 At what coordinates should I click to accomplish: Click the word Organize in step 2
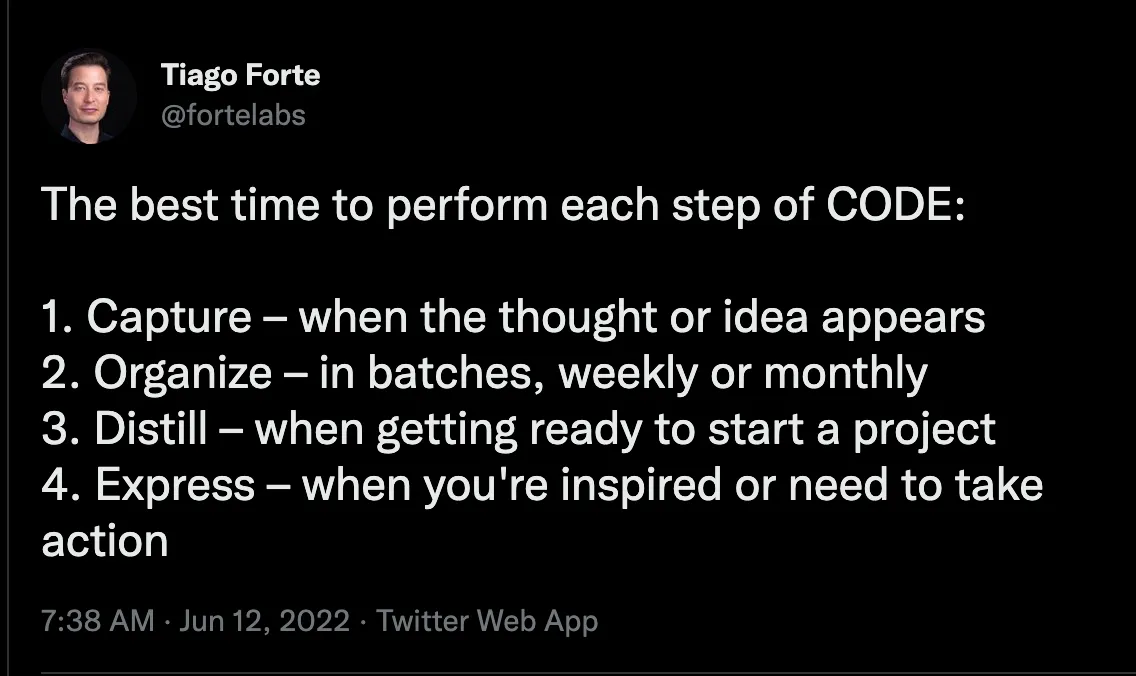[182, 374]
